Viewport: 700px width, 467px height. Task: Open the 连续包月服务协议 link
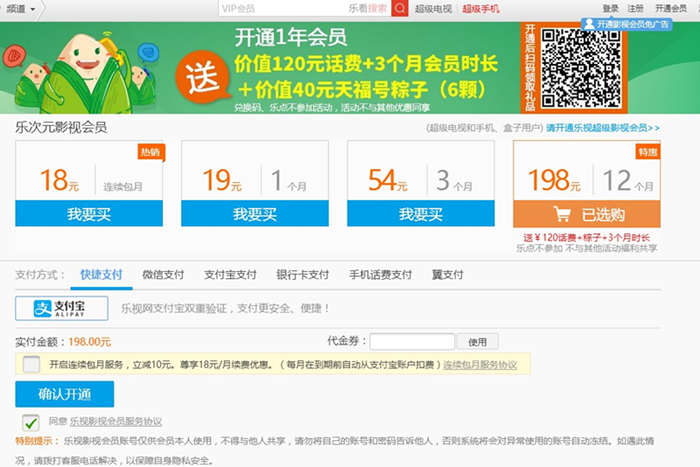[x=480, y=365]
